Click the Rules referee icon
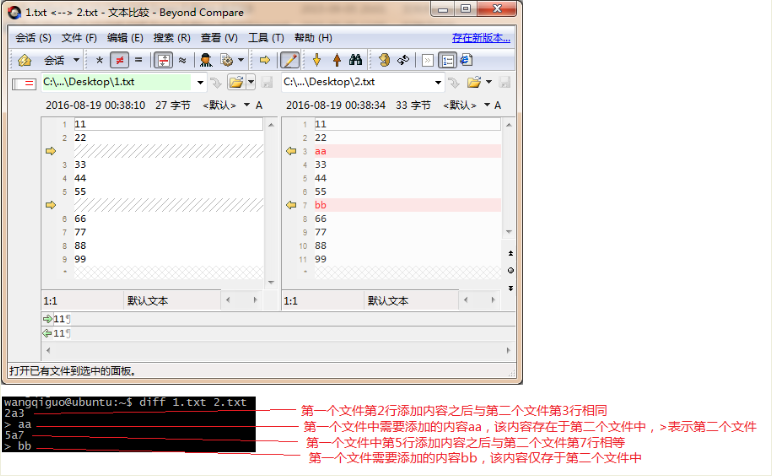 206,61
